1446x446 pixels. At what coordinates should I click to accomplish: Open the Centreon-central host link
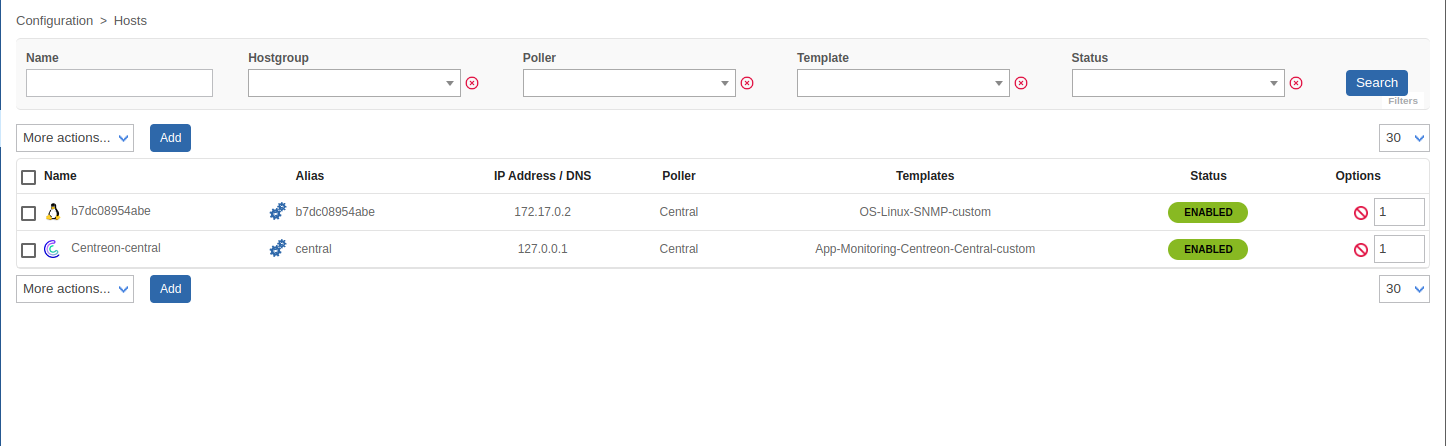coord(116,248)
